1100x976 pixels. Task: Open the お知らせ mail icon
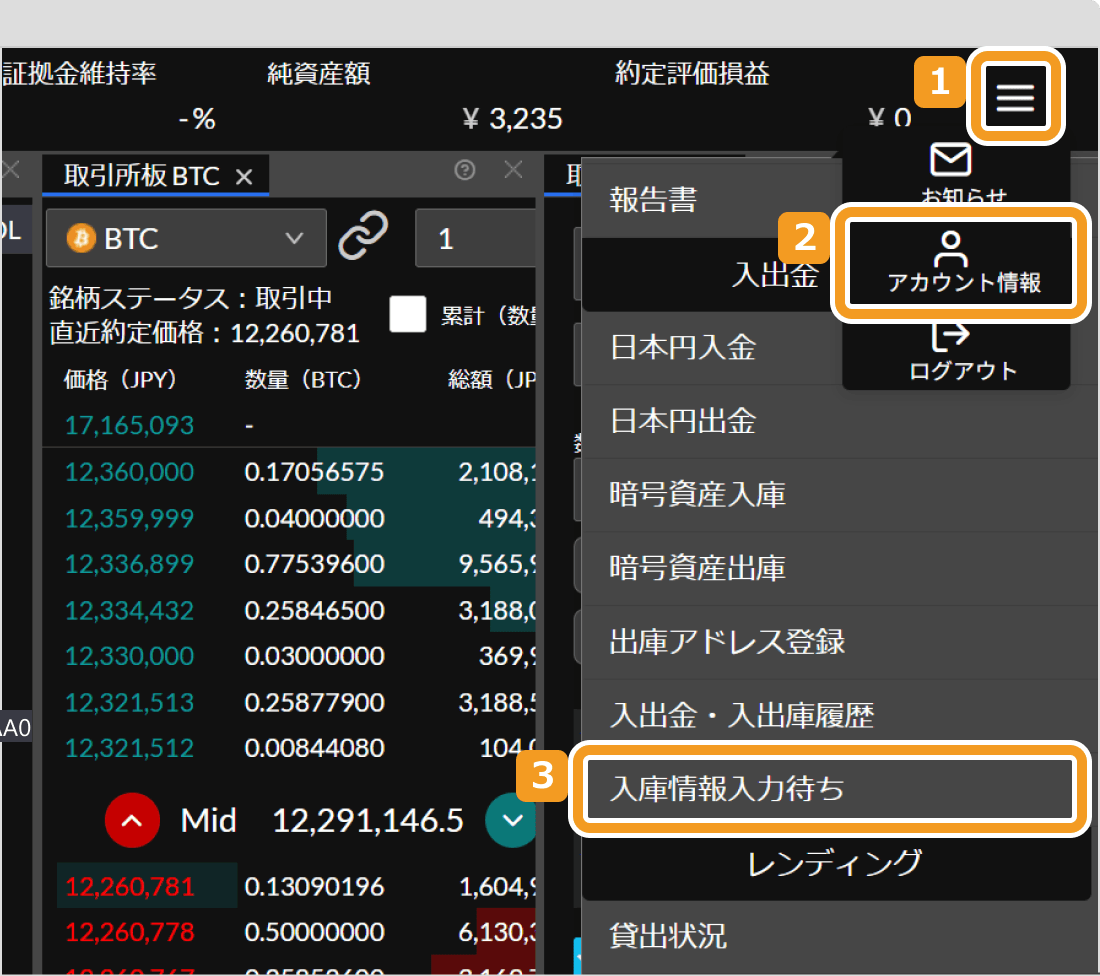coord(951,160)
